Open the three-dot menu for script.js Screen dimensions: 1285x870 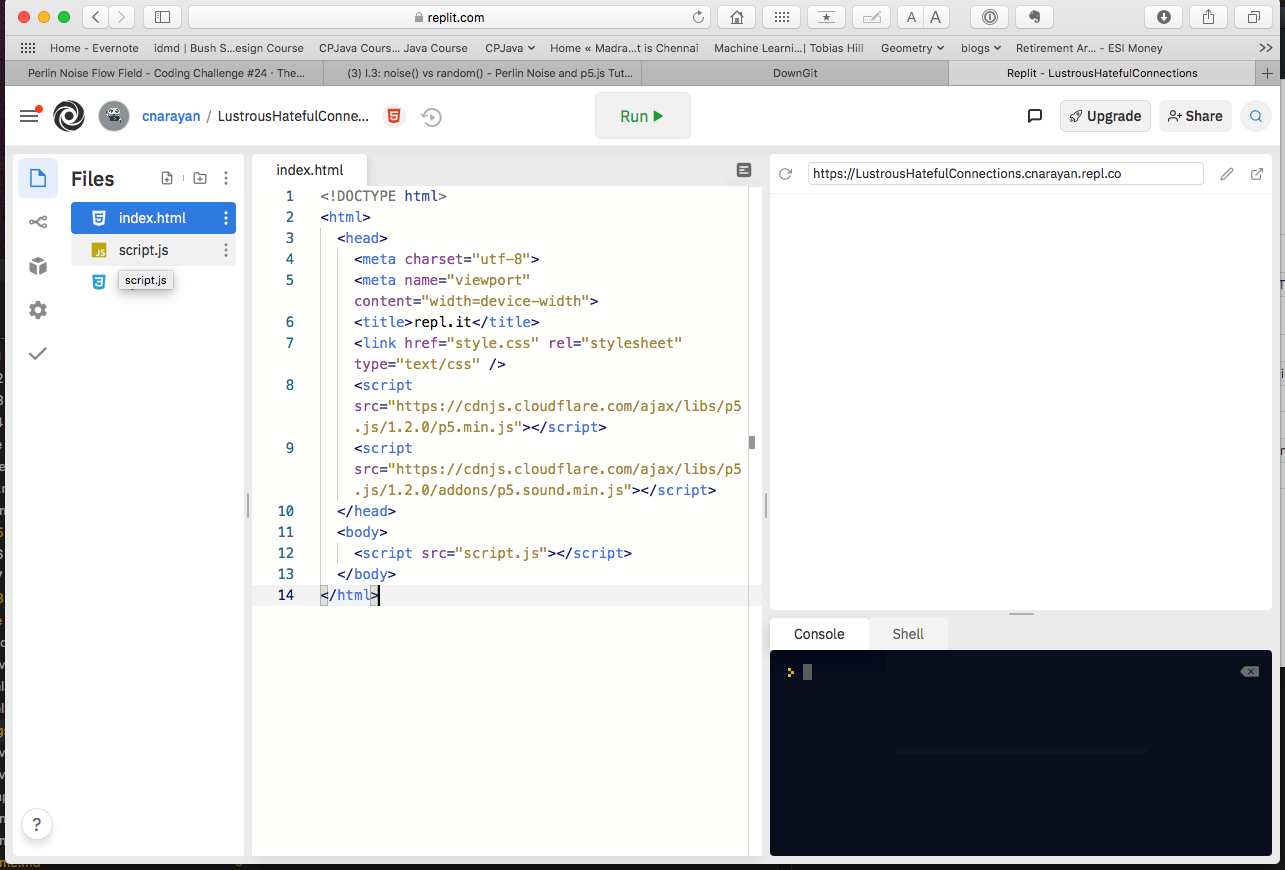point(226,250)
